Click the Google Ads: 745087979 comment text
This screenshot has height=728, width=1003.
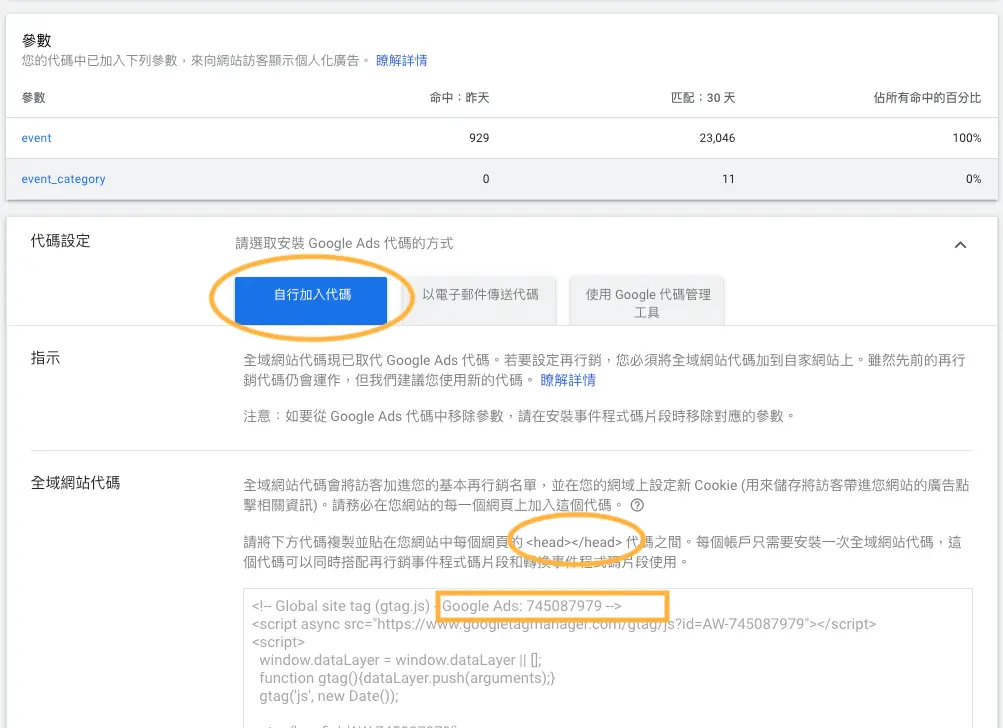point(532,606)
